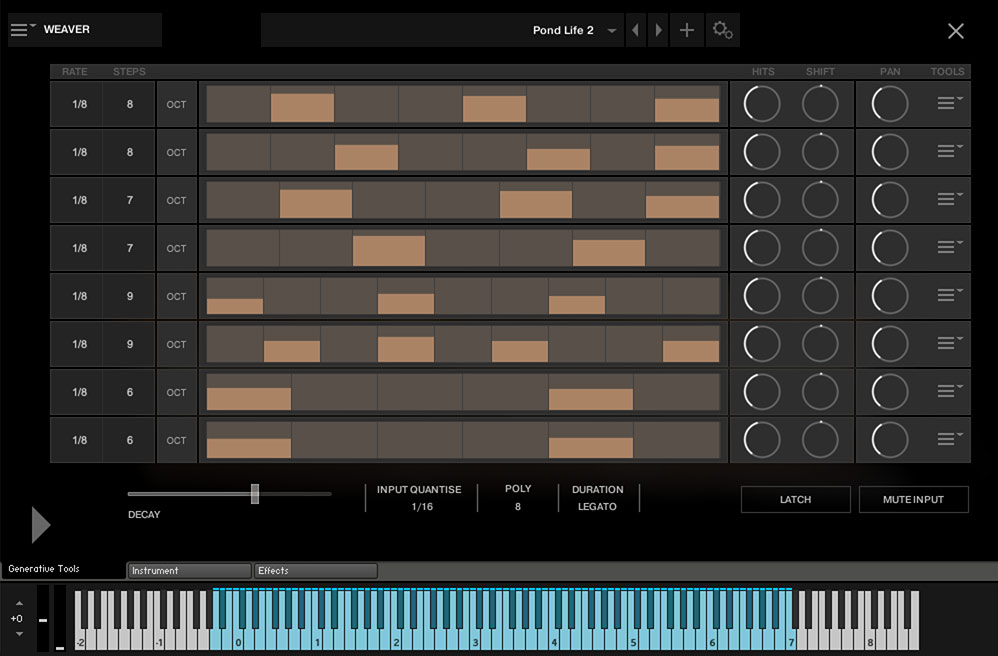Click the POLY value showing 8

[517, 506]
